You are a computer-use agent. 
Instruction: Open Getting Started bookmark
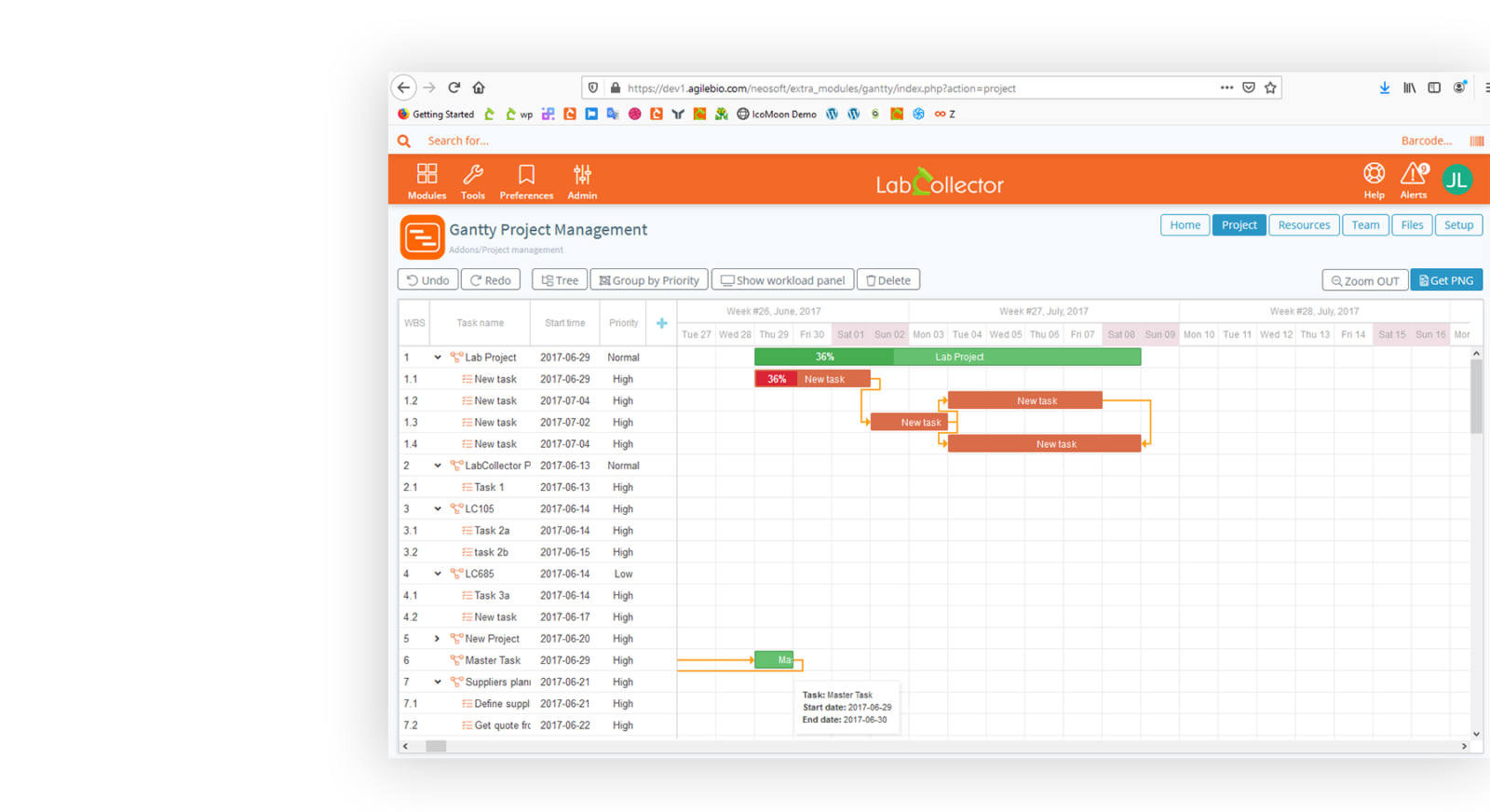coord(436,115)
